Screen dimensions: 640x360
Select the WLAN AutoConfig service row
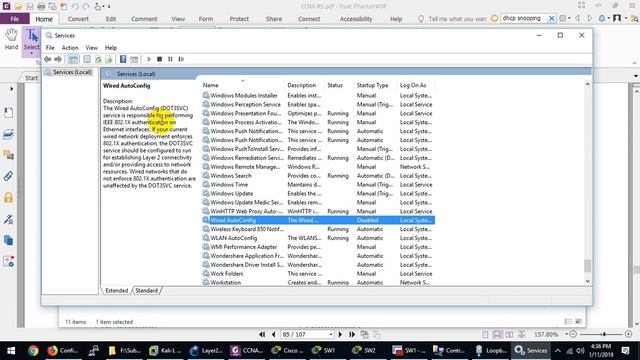point(318,238)
